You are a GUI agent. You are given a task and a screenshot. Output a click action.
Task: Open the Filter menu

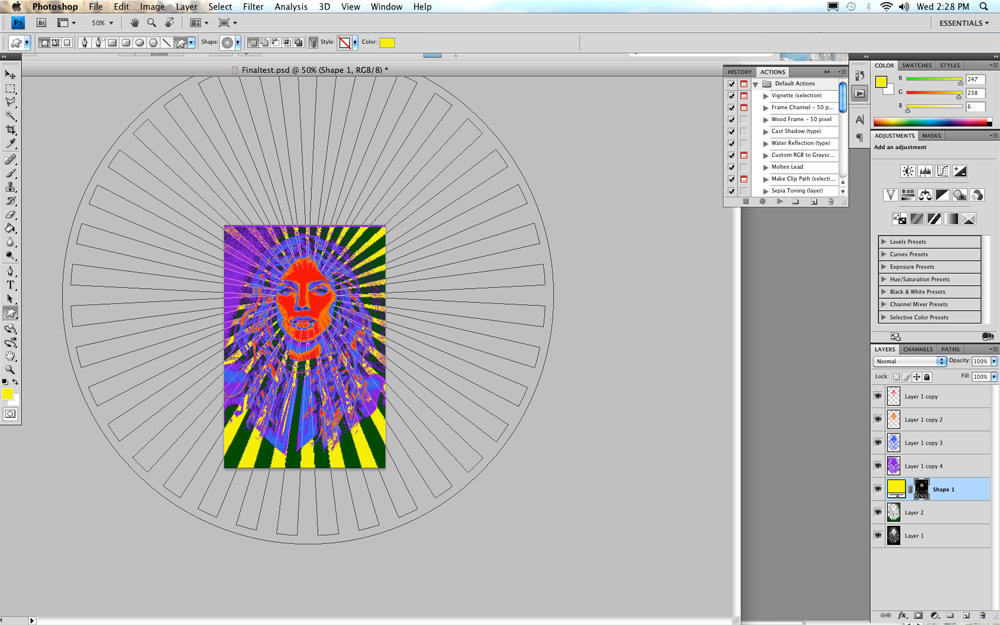tap(253, 6)
